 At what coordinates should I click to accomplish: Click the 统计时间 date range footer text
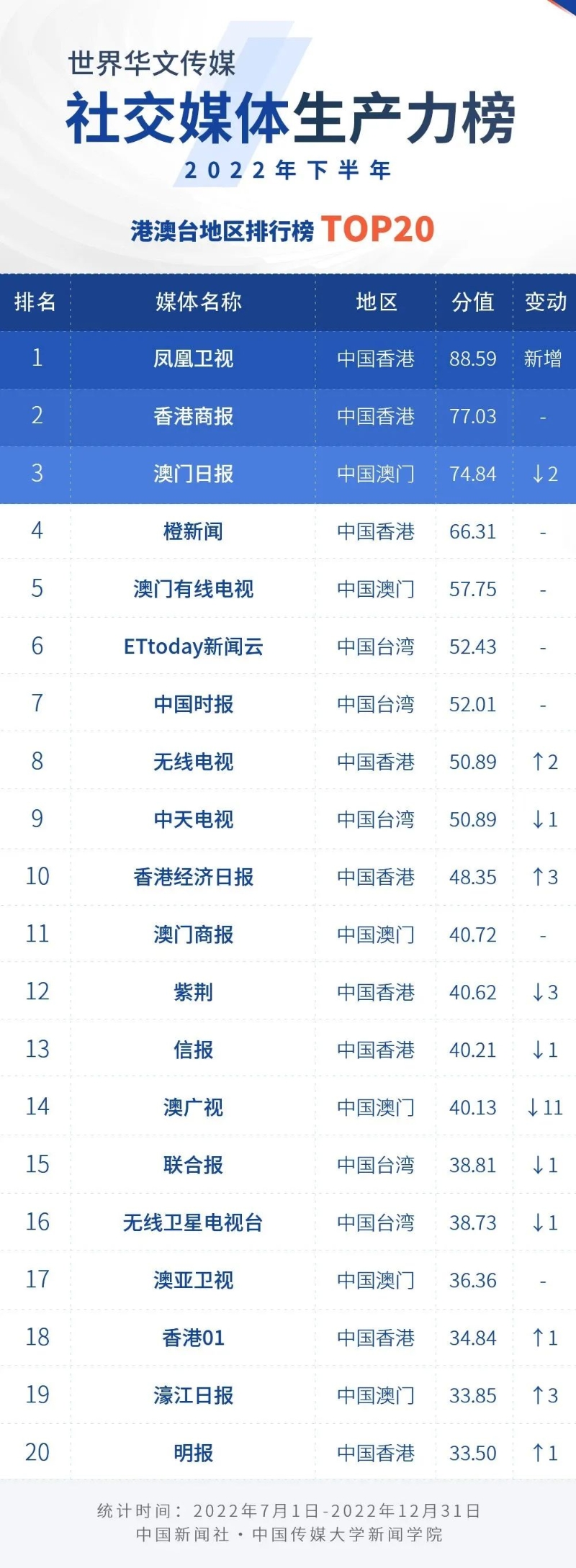point(289,1510)
